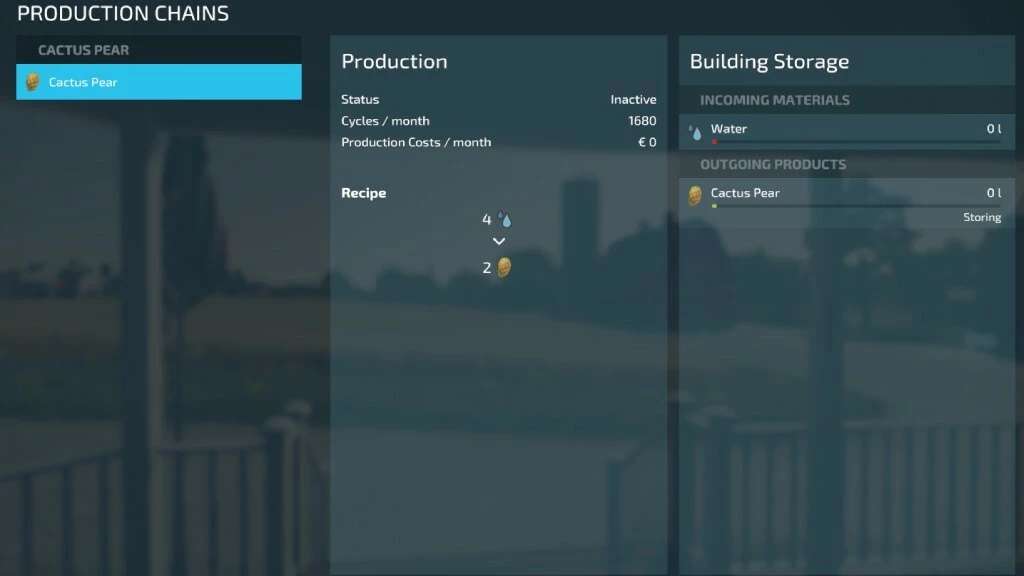Click the cactus pear output icon in Recipe
Viewport: 1024px width, 576px height.
pyautogui.click(x=504, y=267)
